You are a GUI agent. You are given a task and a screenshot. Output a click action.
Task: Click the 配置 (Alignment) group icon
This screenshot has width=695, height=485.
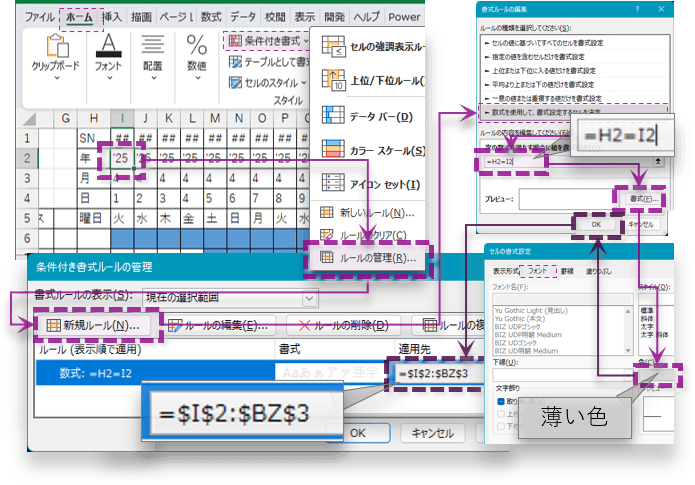(152, 47)
